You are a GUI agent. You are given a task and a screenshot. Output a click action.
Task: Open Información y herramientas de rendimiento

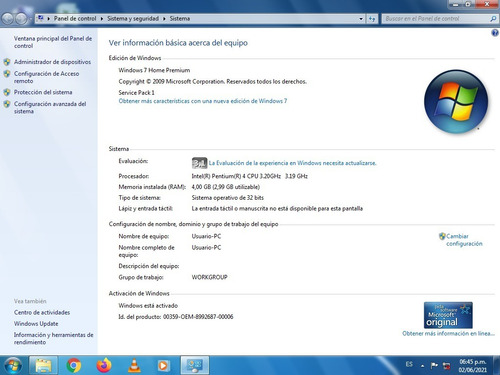[x=53, y=338]
